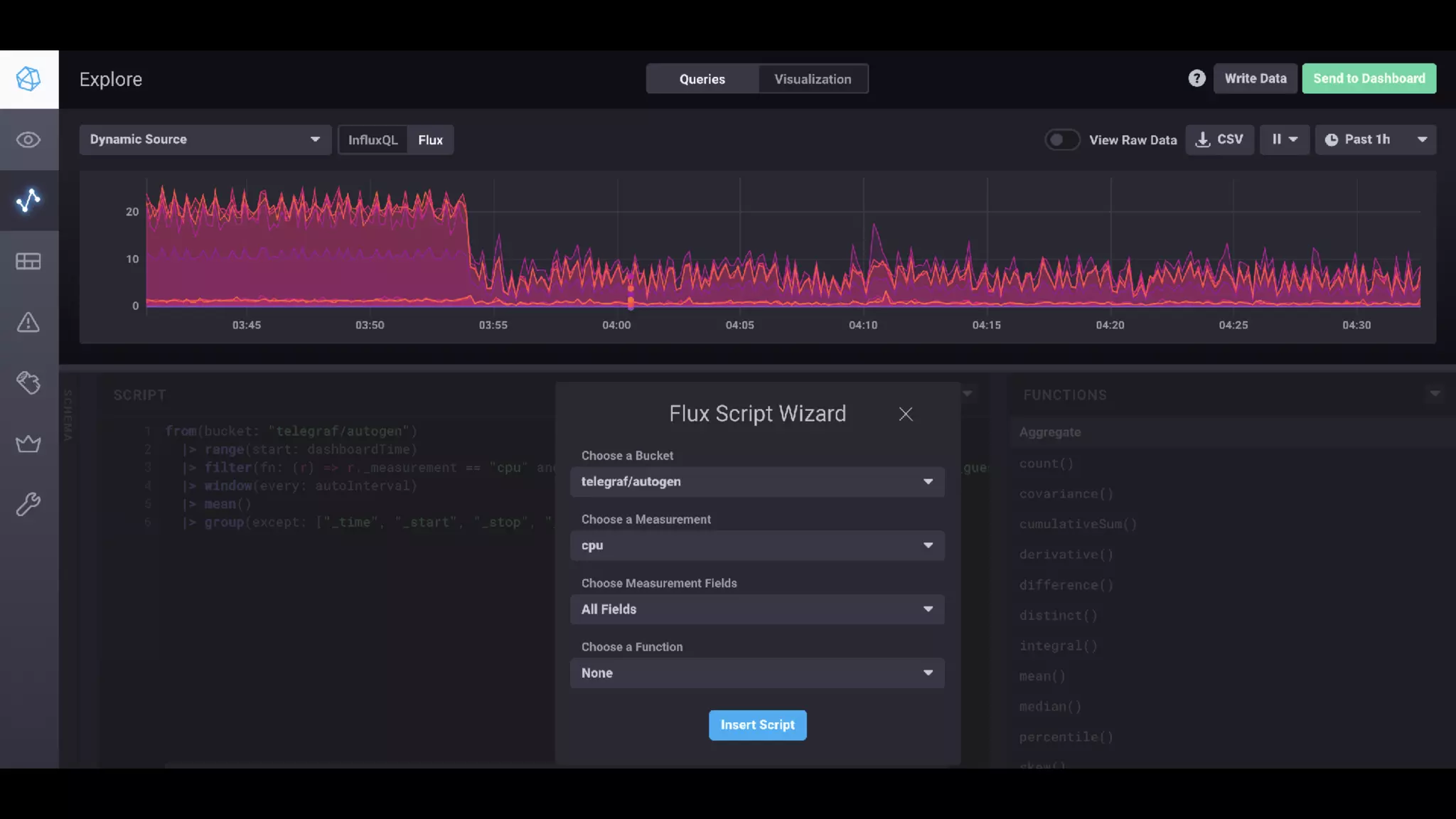This screenshot has width=1456, height=819.
Task: Select the Queries tab
Action: [702, 79]
